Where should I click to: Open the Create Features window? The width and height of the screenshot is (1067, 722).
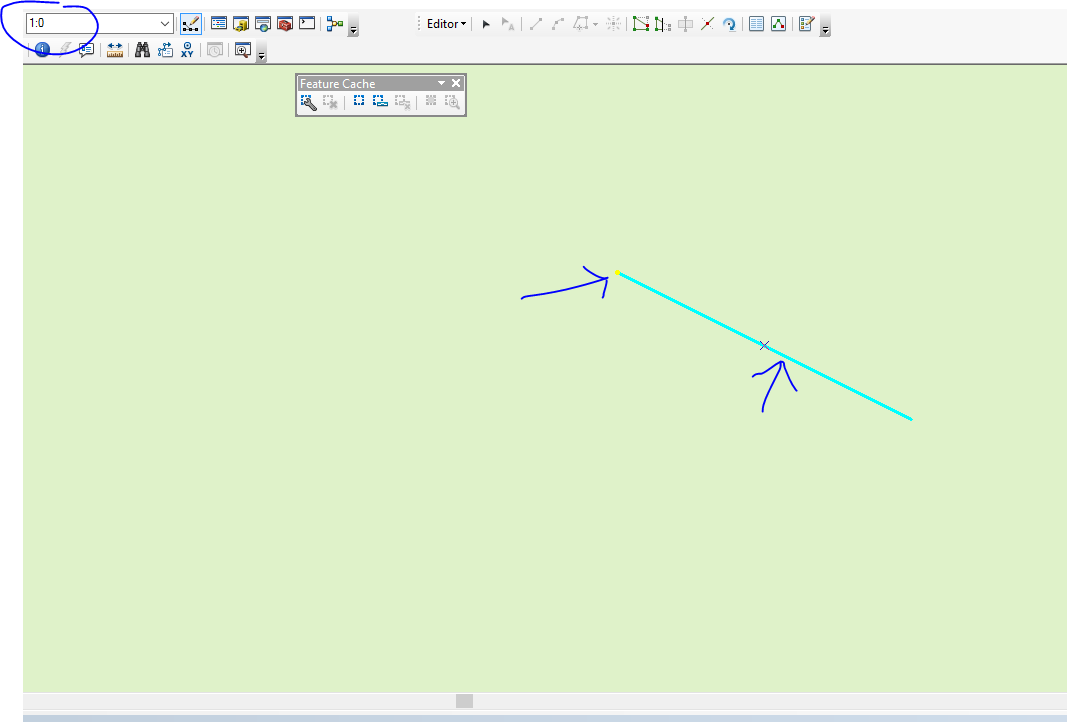[x=806, y=24]
